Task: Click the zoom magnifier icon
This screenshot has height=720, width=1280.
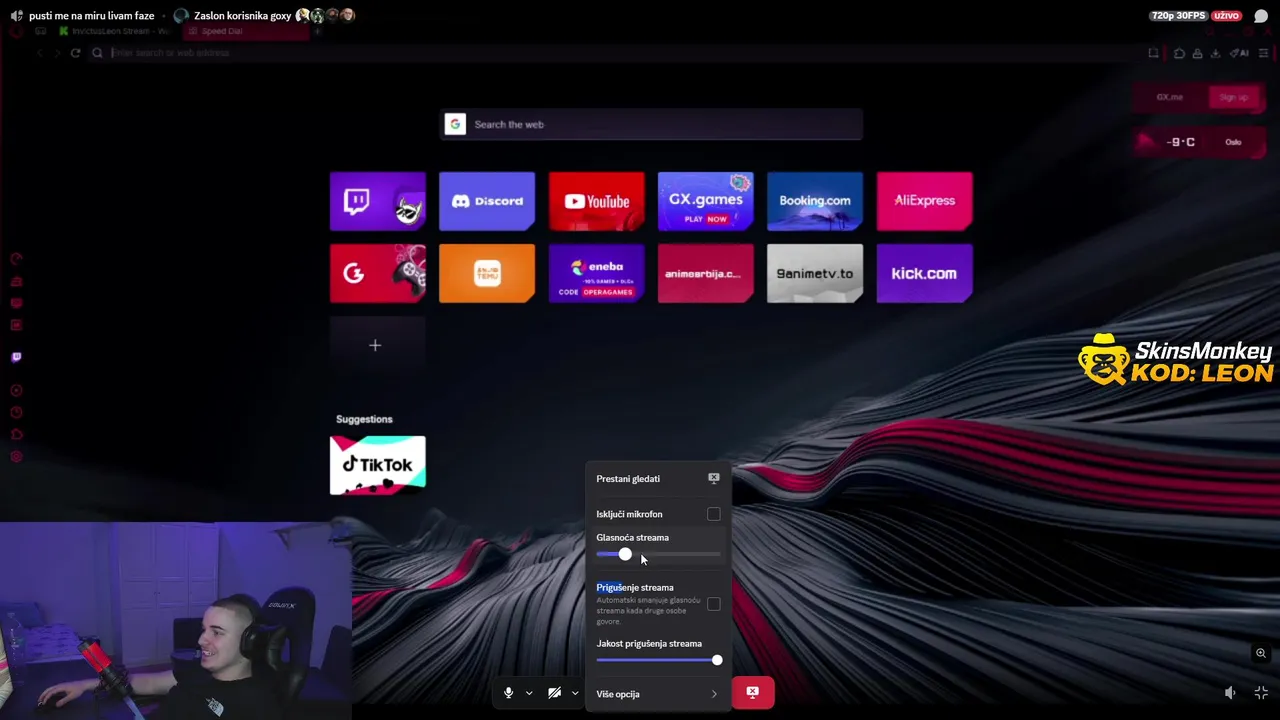Action: tap(1261, 653)
